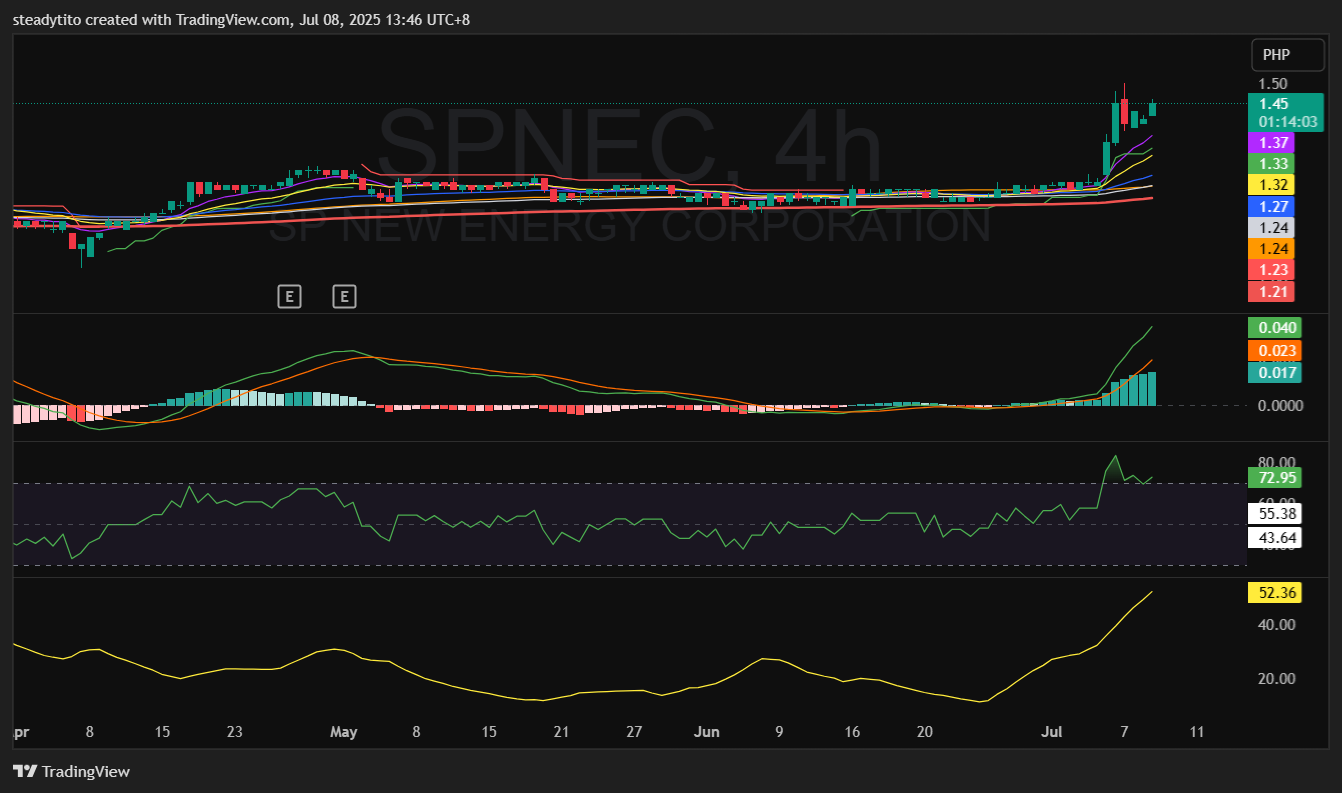Select the RSI value label 72.95
Viewport: 1342px width, 793px height.
coord(1274,478)
